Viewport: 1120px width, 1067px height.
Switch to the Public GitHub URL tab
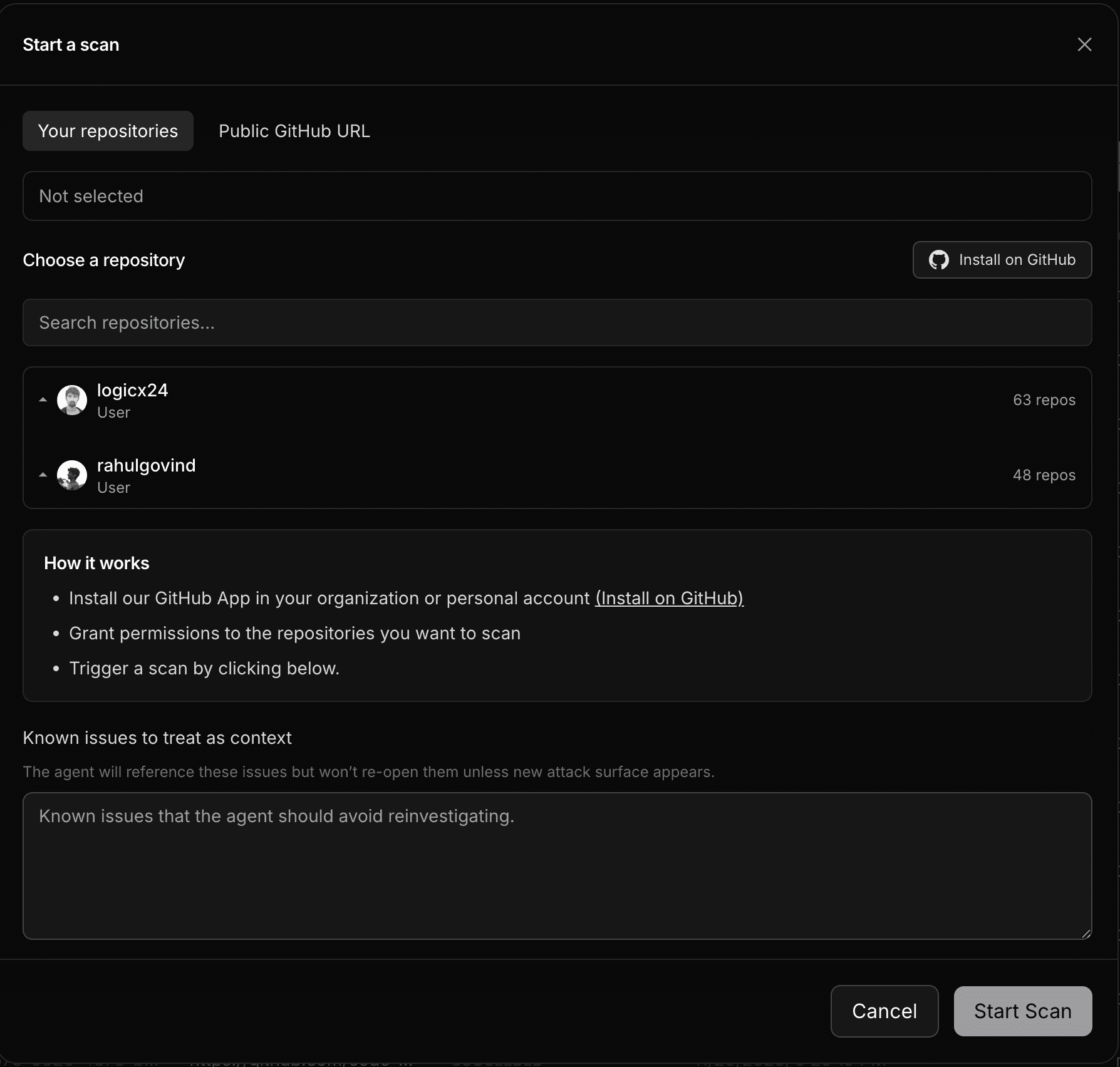click(x=294, y=131)
